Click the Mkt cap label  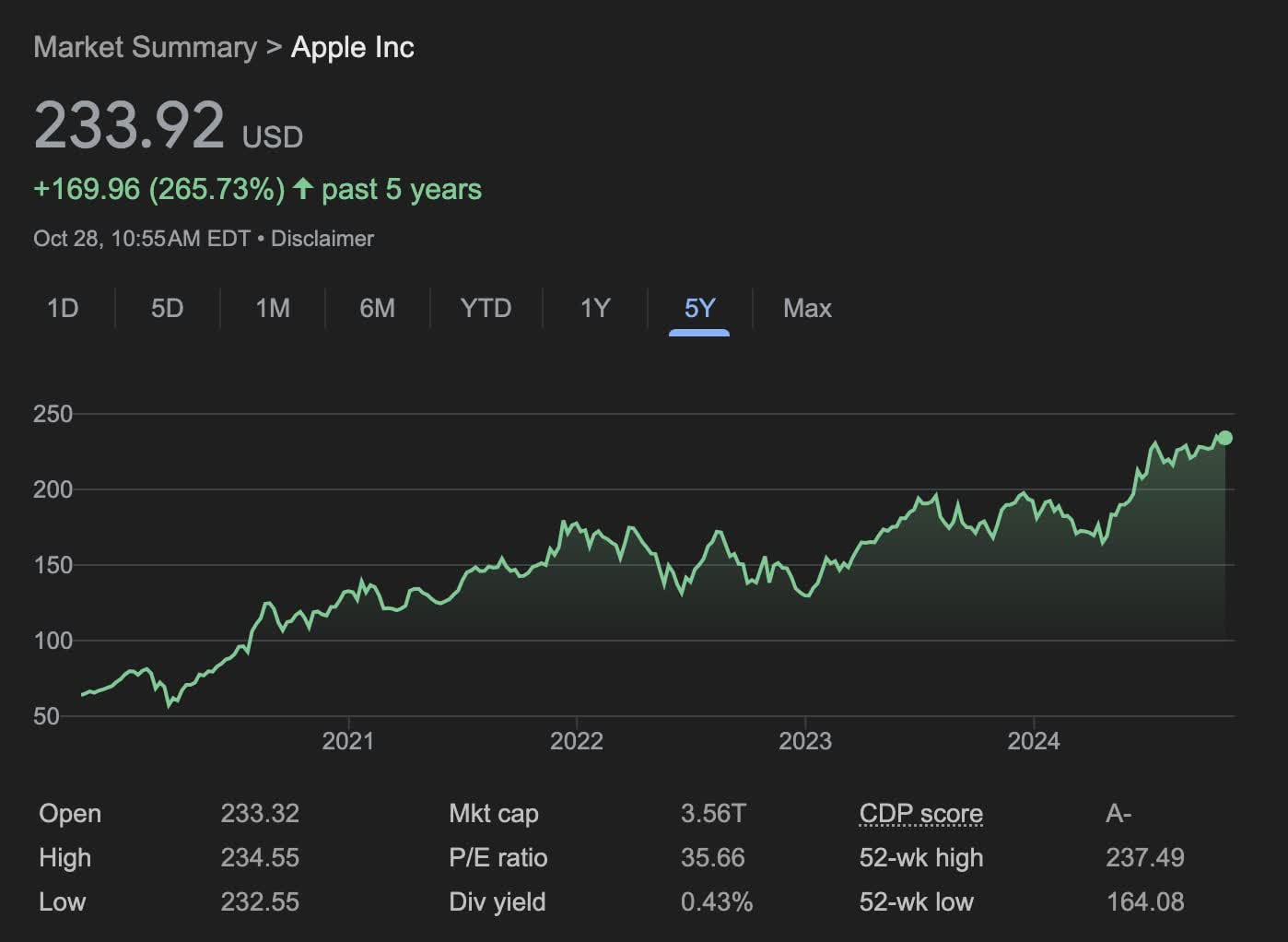[x=494, y=814]
